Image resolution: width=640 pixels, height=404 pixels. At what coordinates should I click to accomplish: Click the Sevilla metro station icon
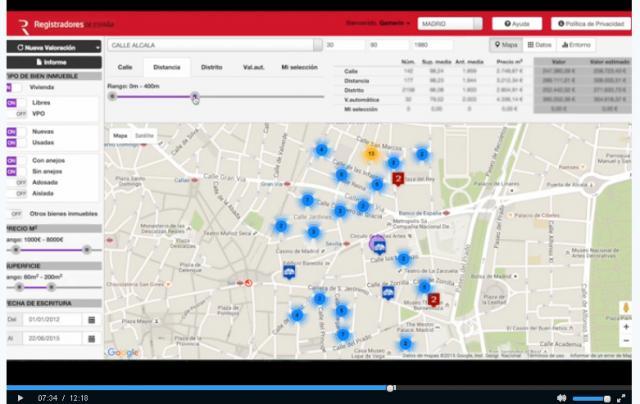(x=346, y=244)
